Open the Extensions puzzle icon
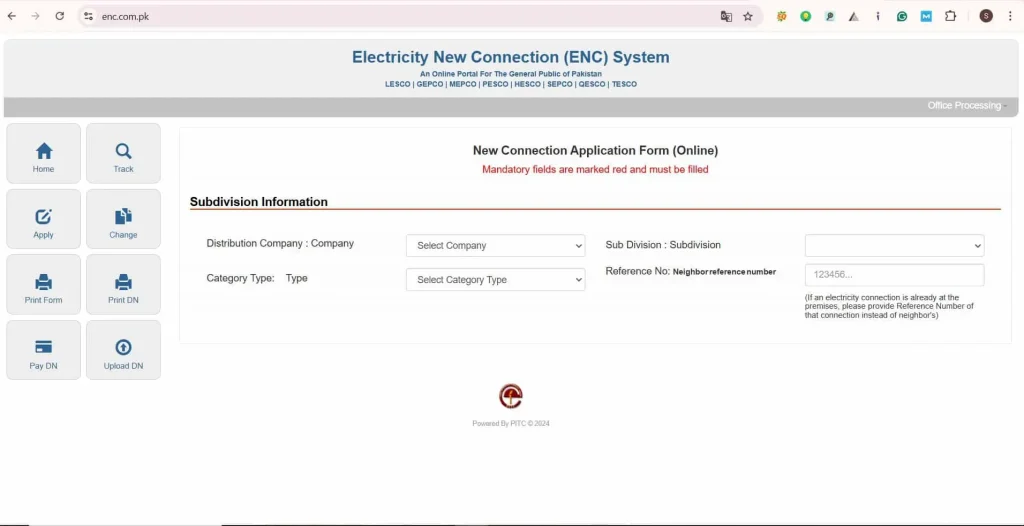 (950, 16)
